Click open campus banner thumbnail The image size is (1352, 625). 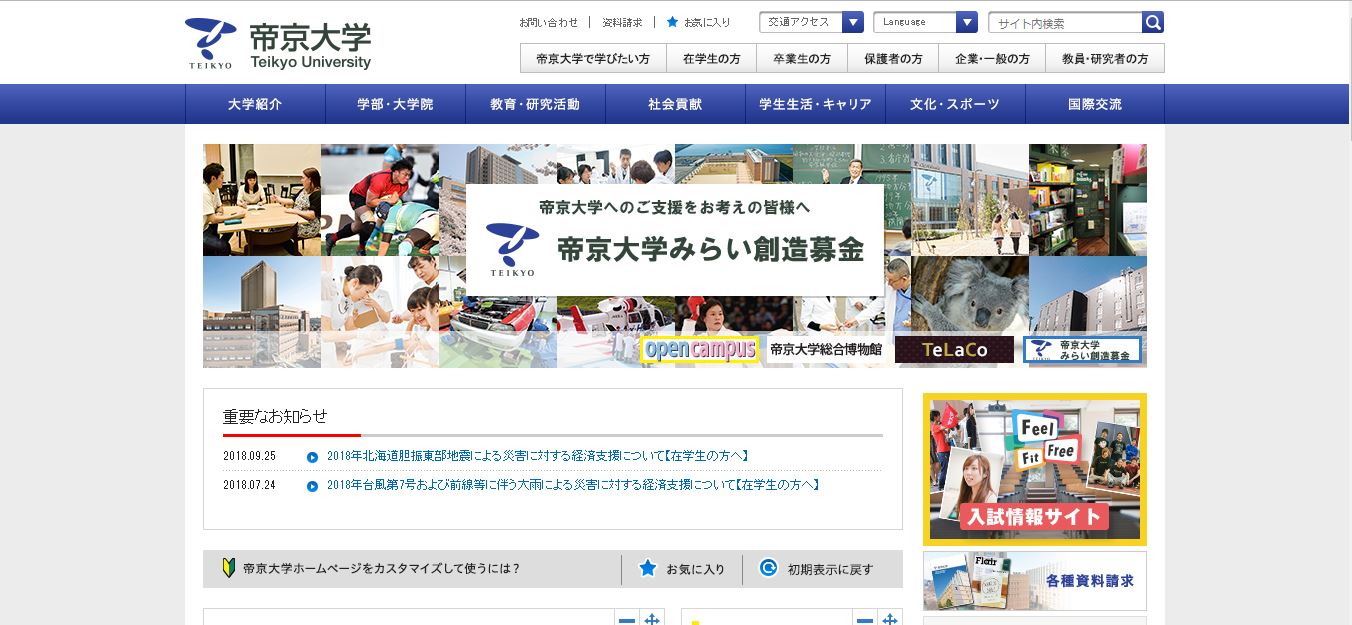(700, 349)
